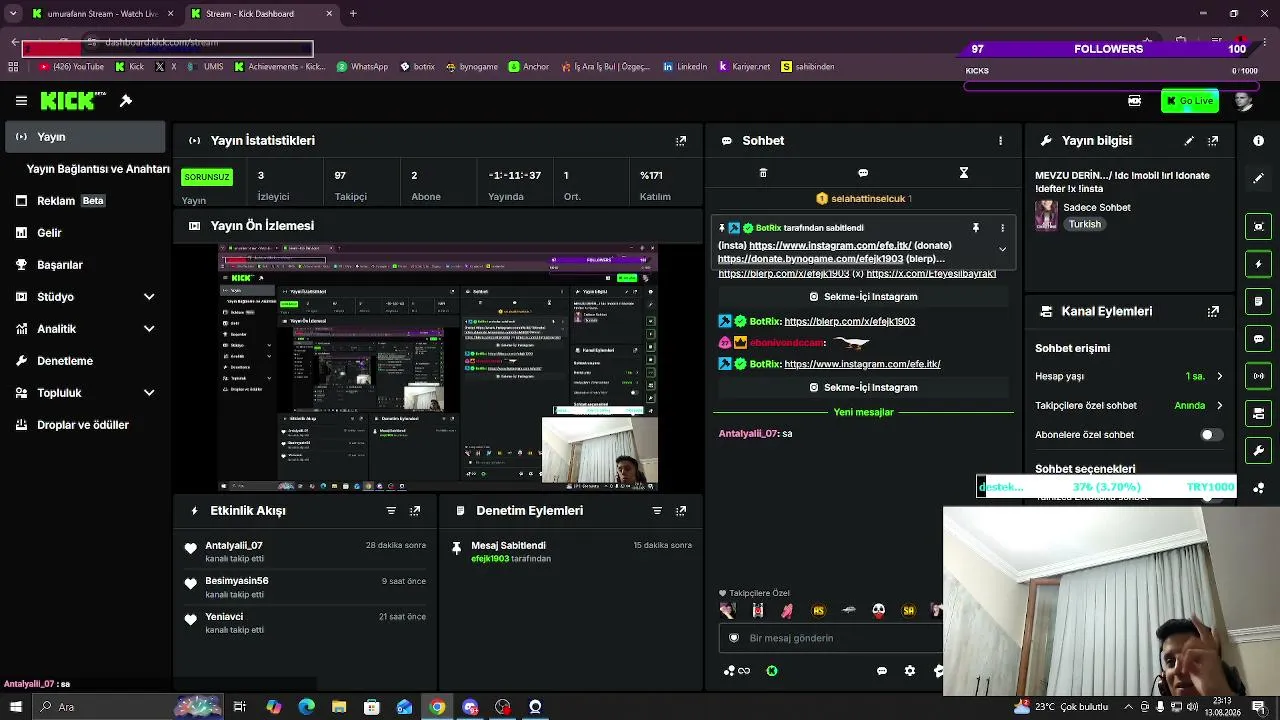1280x720 pixels.
Task: Unpin the pinned BotRix message
Action: click(976, 228)
